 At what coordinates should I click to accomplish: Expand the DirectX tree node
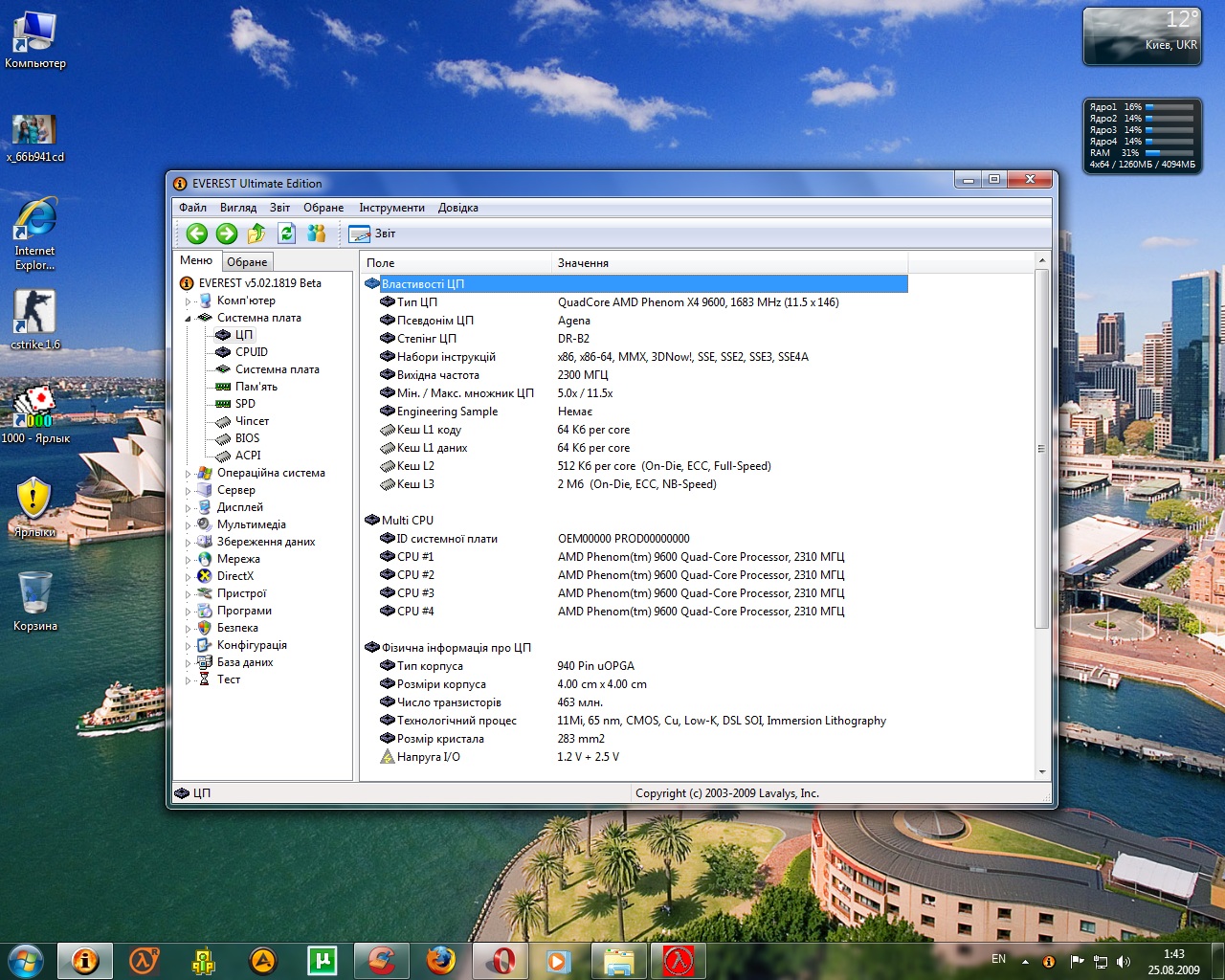pyautogui.click(x=188, y=577)
